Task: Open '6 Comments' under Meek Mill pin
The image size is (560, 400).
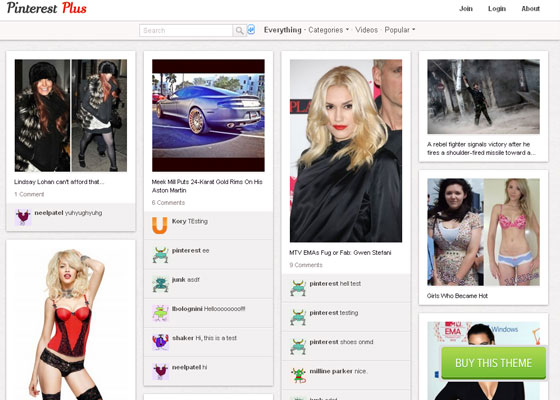Action: [168, 202]
